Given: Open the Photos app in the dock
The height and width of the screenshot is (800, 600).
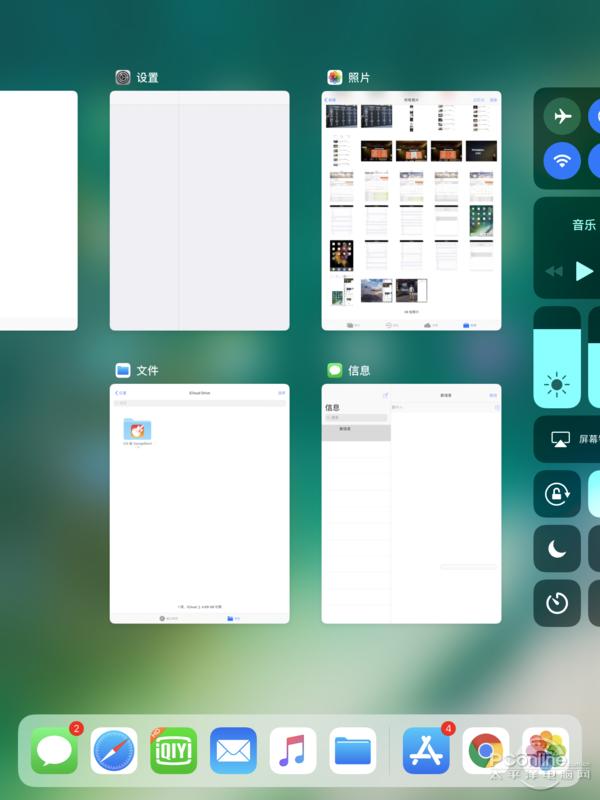Looking at the screenshot, I should pos(545,751).
